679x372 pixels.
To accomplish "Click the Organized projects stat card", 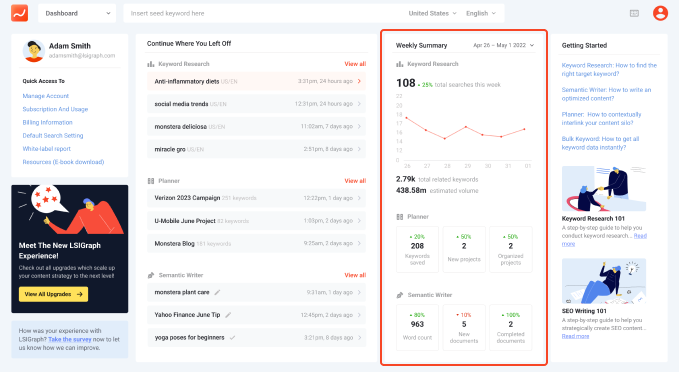I will 511,249.
